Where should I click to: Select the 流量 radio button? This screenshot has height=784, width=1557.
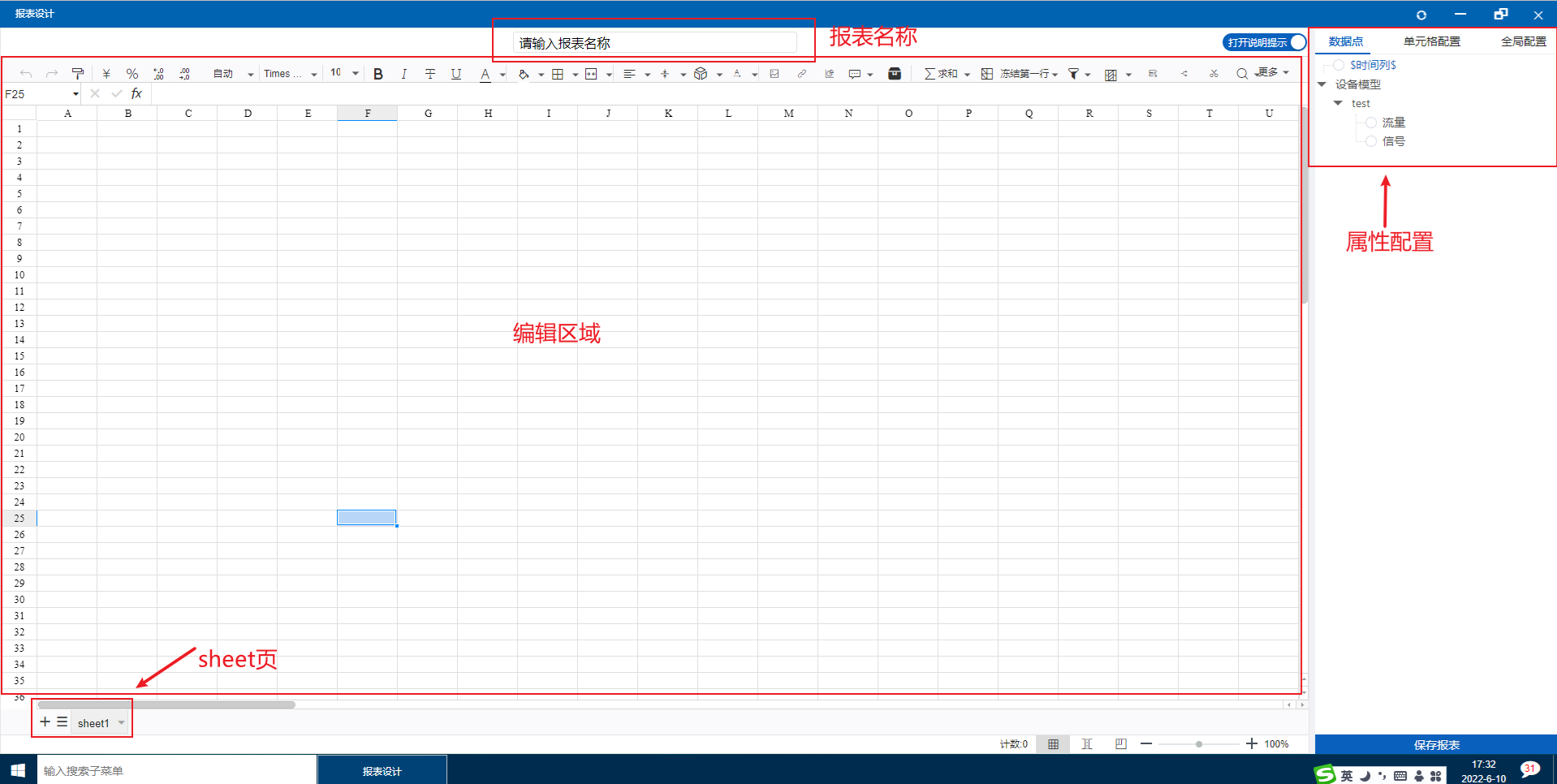tap(1371, 123)
